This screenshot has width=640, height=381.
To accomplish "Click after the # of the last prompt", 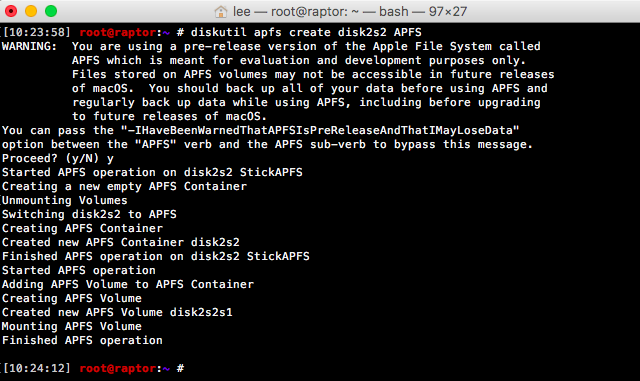I will [x=190, y=368].
